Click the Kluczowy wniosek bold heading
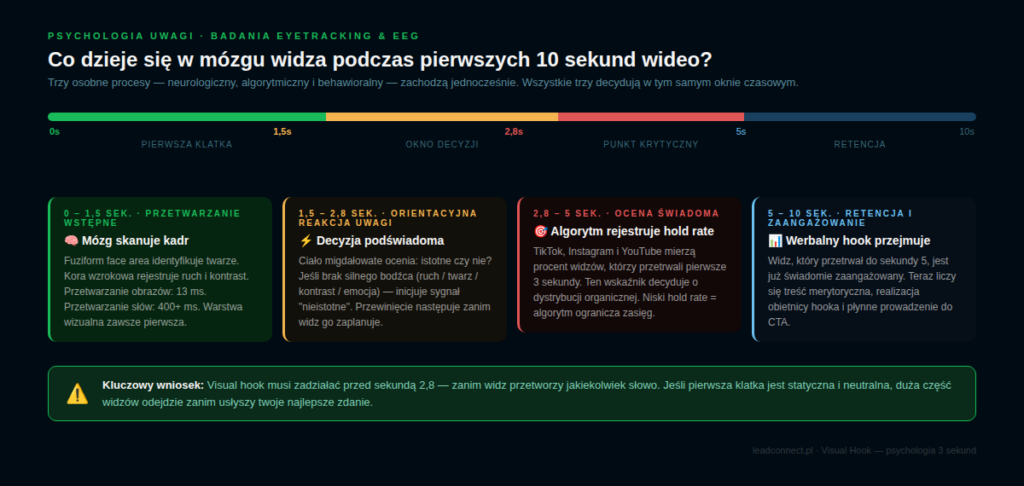Screen dimensions: 1024x486 pos(153,384)
